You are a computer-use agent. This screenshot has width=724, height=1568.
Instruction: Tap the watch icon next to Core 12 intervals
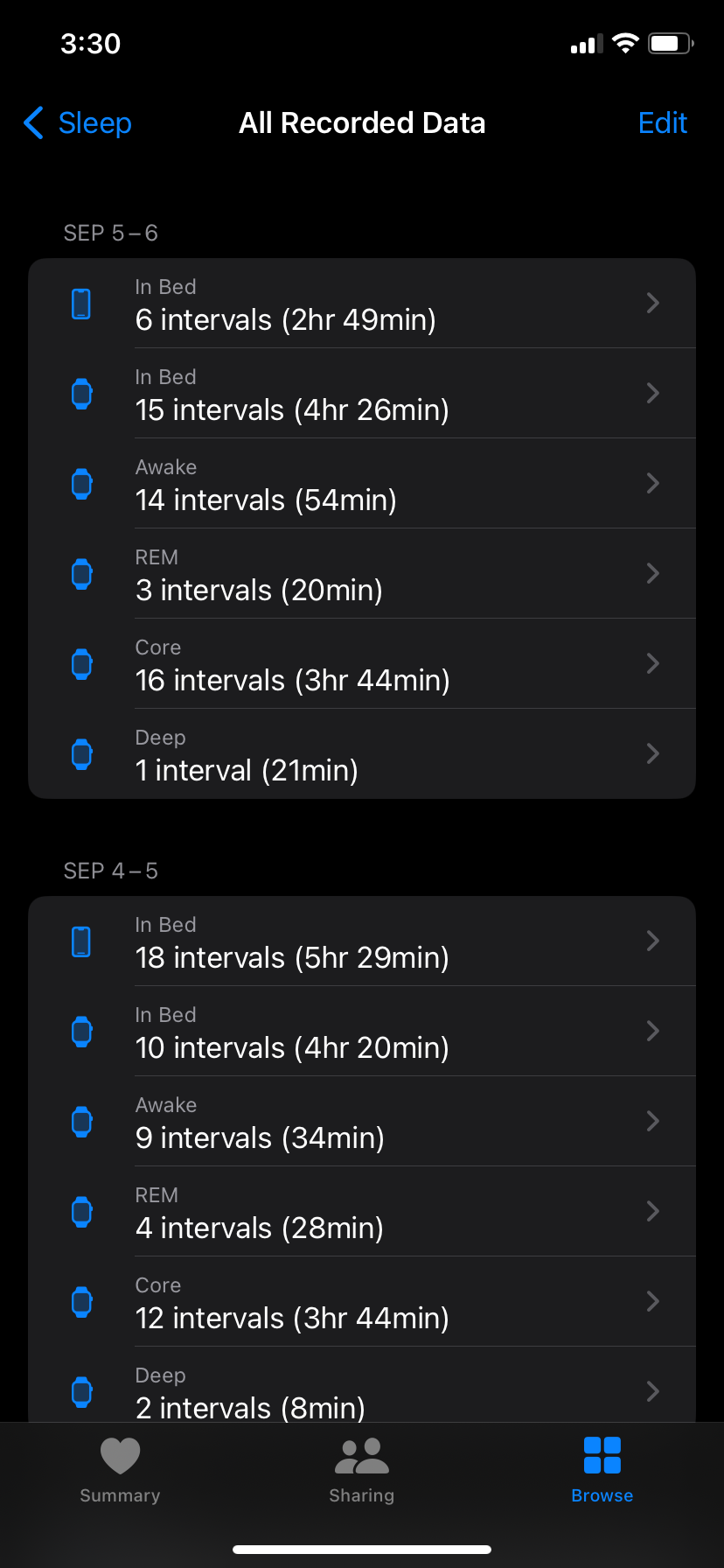(x=81, y=1302)
